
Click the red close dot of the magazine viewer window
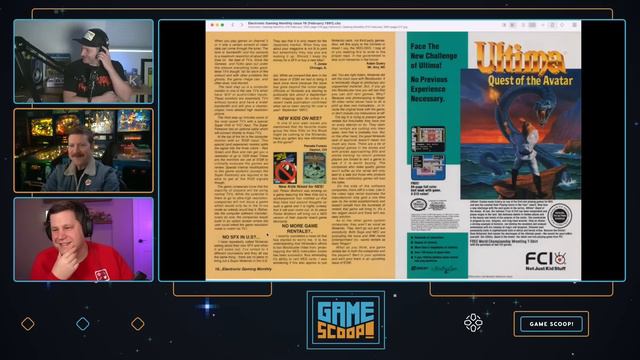coord(212,25)
